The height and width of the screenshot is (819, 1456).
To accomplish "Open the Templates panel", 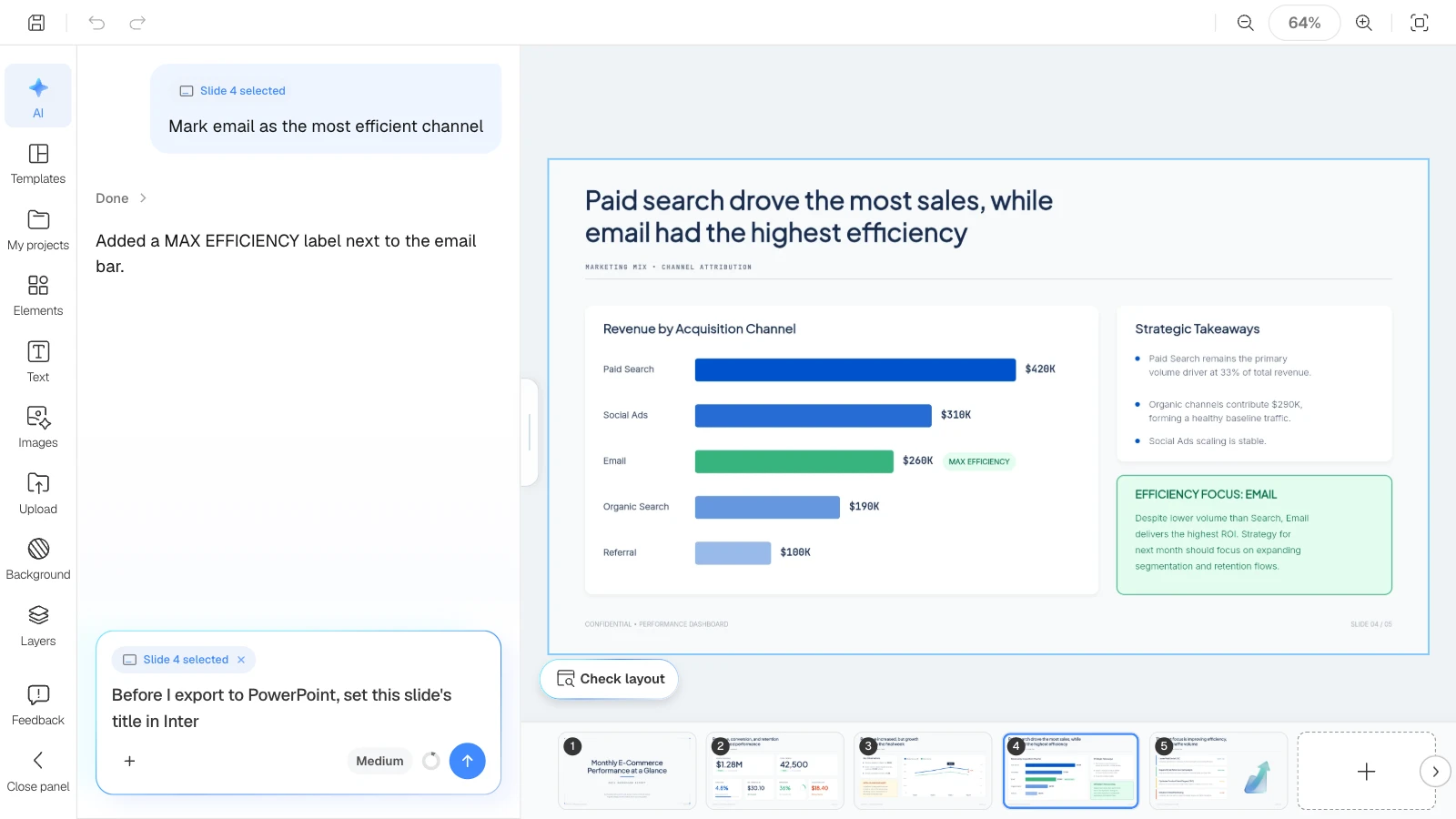I will tap(38, 164).
